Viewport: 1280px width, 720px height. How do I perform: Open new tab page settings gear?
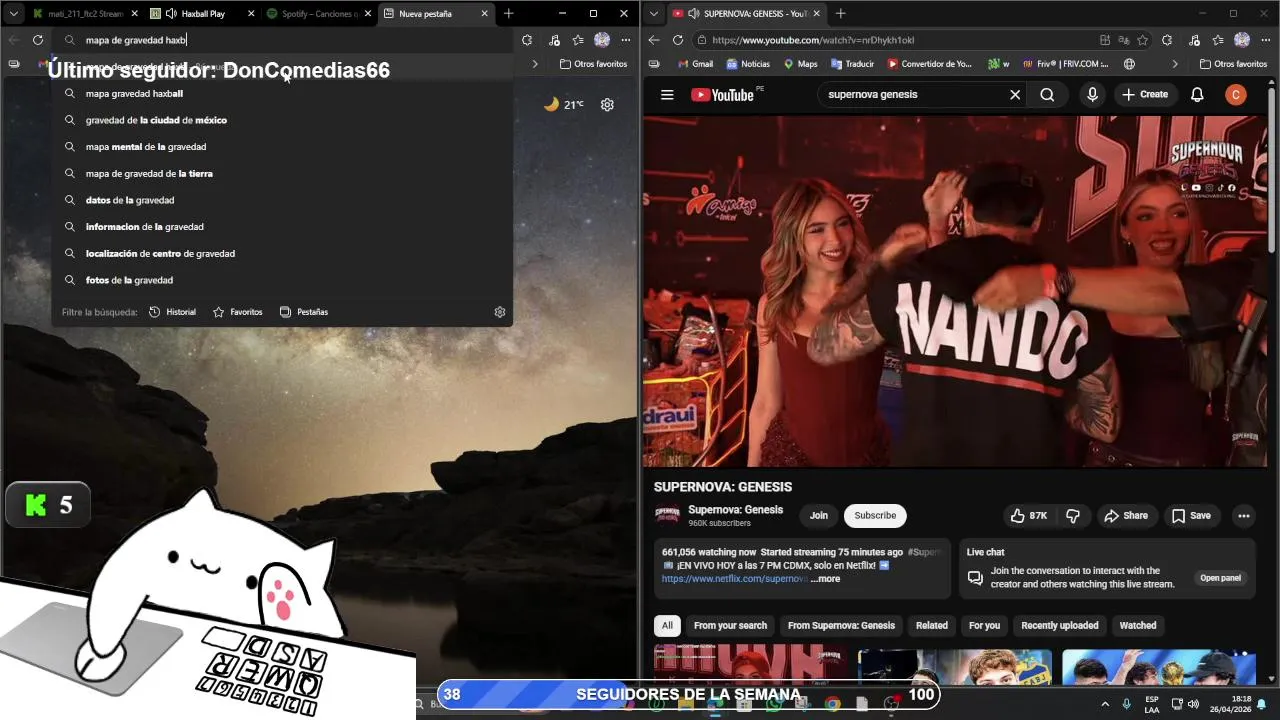pos(607,104)
